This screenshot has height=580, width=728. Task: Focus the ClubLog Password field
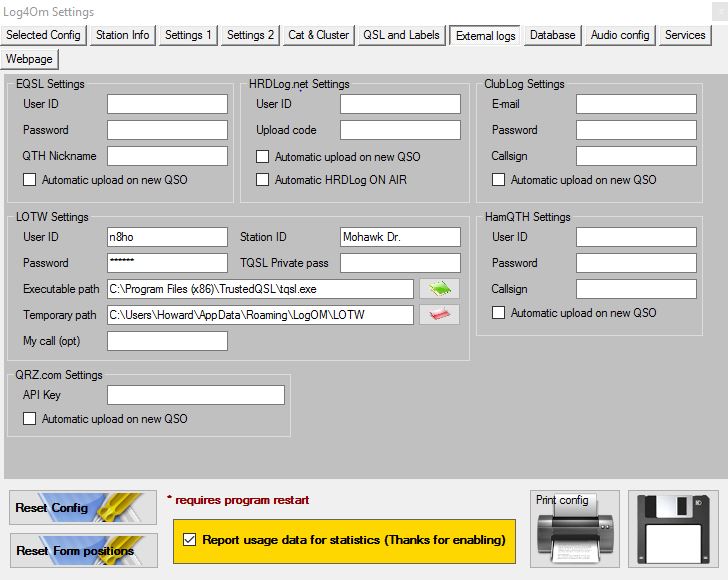pos(636,130)
